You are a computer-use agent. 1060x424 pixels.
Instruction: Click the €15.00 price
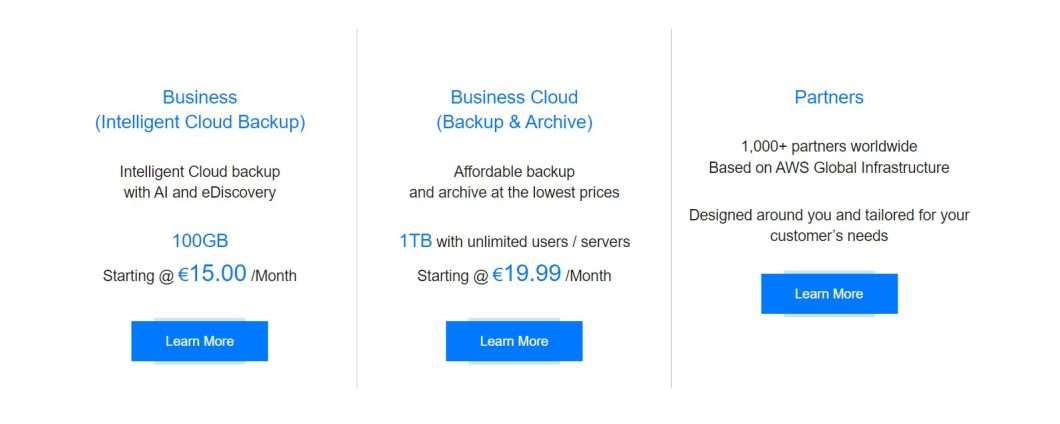[212, 274]
